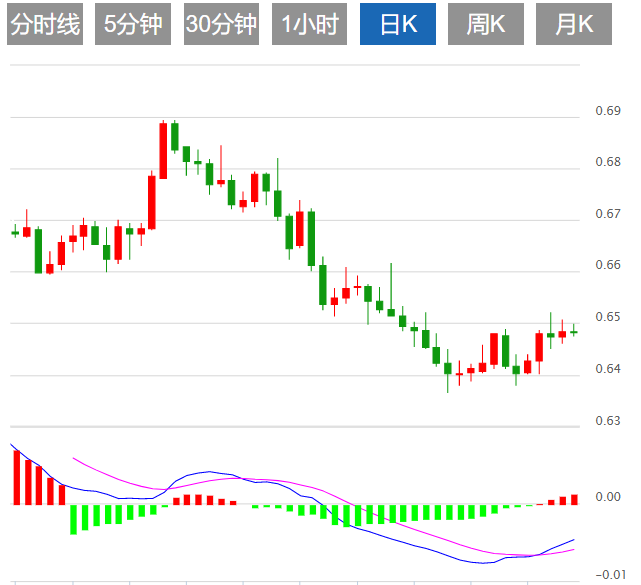Click the 0.66 price axis label
The image size is (641, 585).
coord(608,265)
